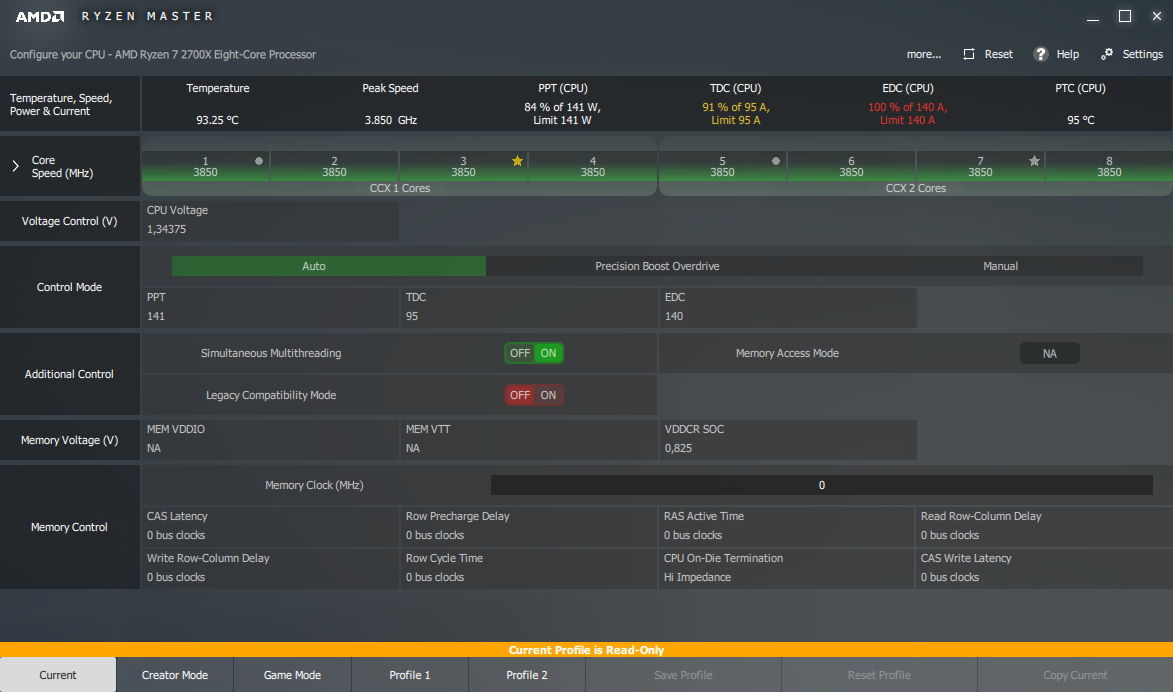The width and height of the screenshot is (1173, 692).
Task: Click the Reset square icon
Action: (x=969, y=54)
